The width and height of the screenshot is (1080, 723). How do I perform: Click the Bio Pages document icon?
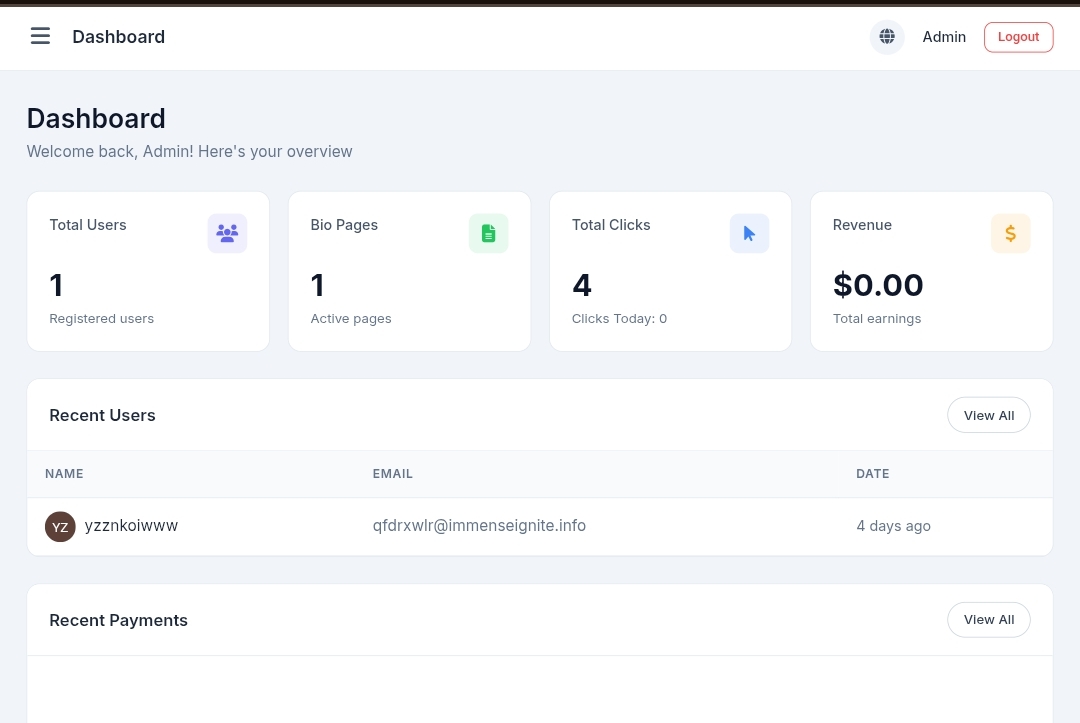488,233
